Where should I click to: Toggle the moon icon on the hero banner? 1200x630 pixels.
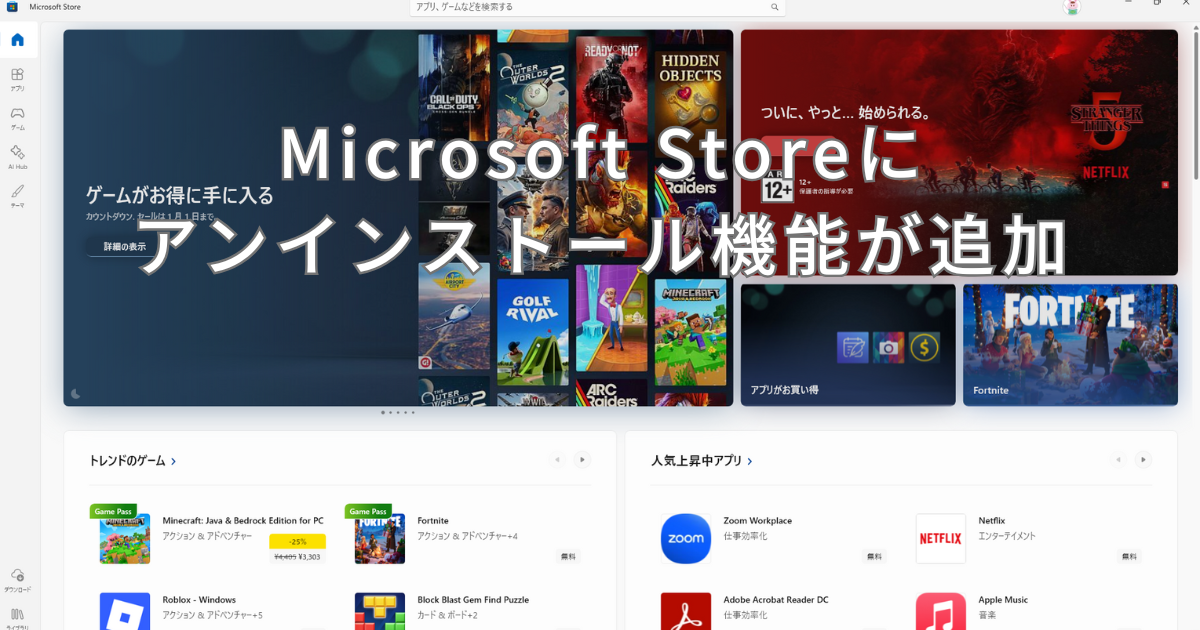pyautogui.click(x=77, y=395)
